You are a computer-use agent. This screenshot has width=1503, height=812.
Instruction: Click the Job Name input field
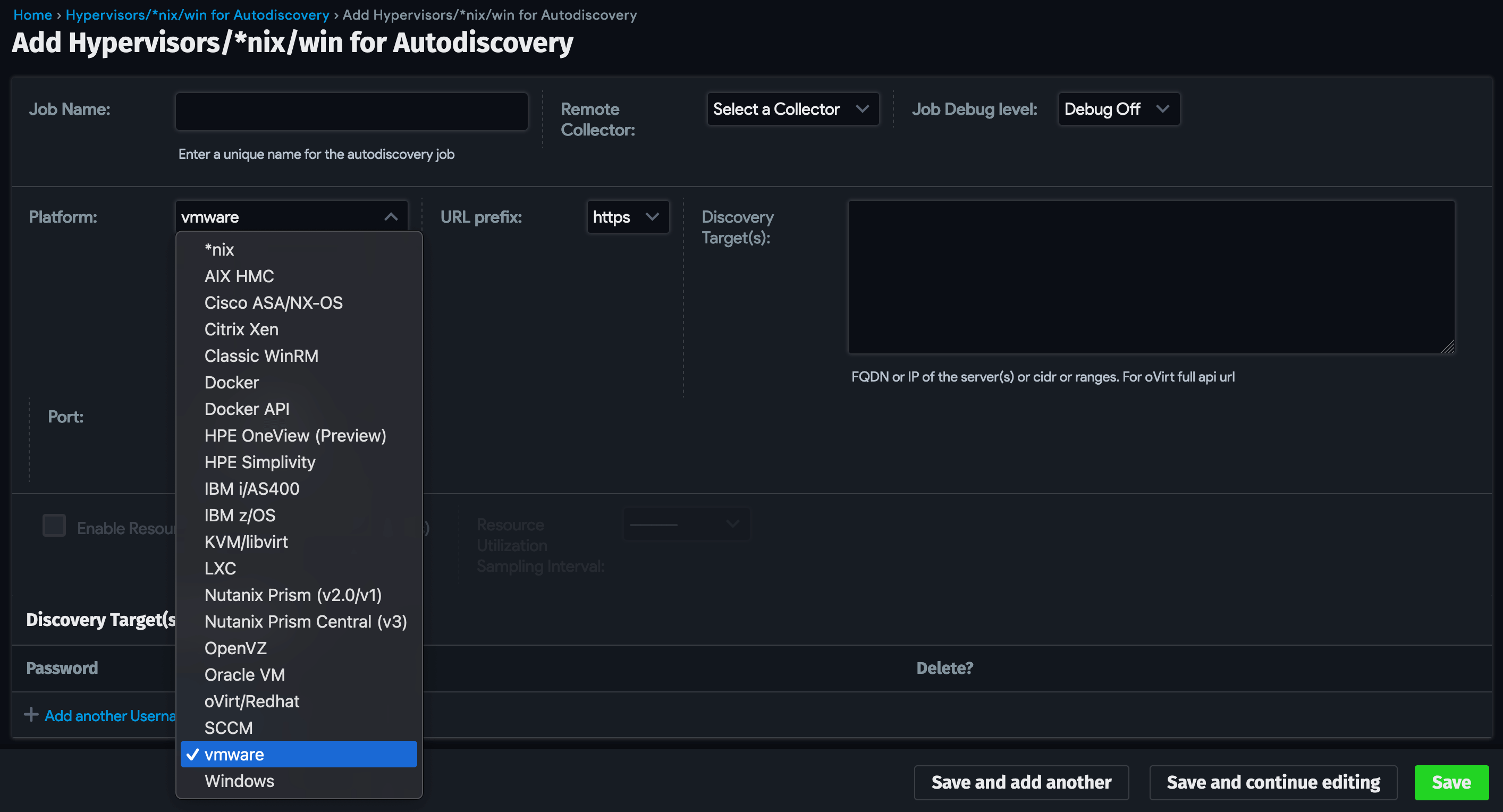pos(351,111)
